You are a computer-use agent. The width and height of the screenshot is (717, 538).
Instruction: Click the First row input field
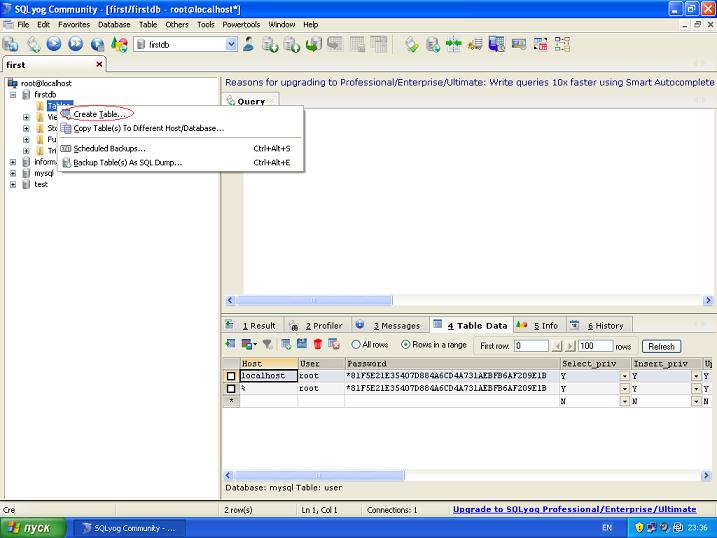click(531, 346)
